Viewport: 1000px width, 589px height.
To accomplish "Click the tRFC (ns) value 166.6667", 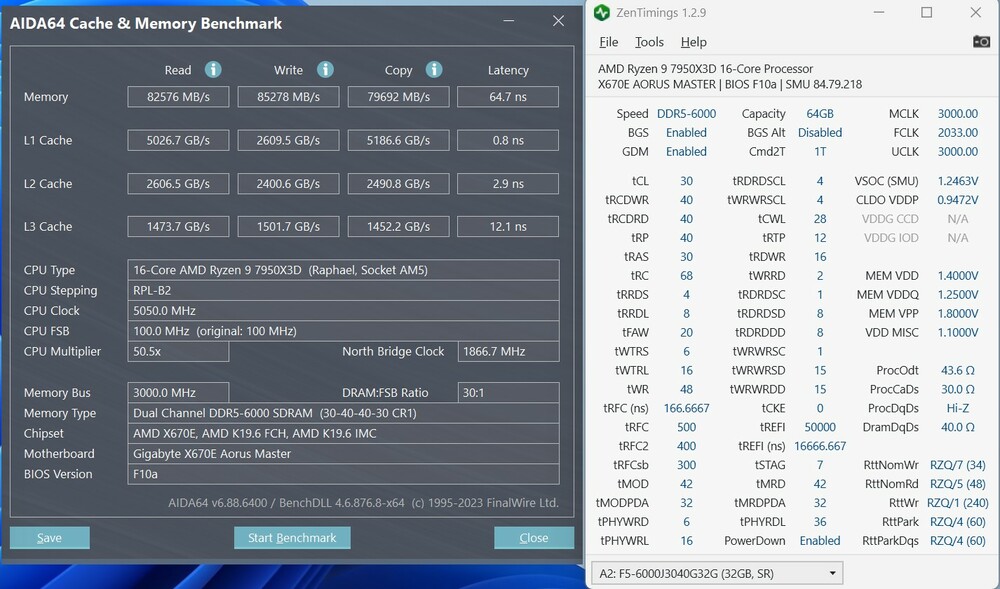I will point(686,408).
